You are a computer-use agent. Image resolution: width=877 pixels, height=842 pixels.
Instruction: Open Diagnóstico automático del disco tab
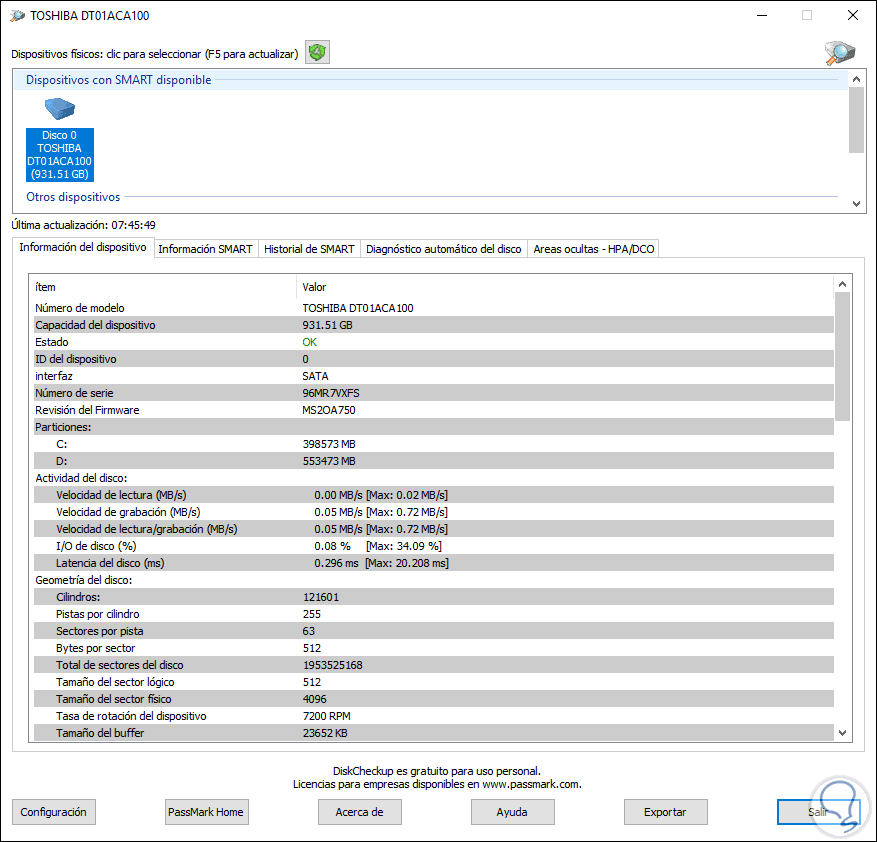(444, 249)
